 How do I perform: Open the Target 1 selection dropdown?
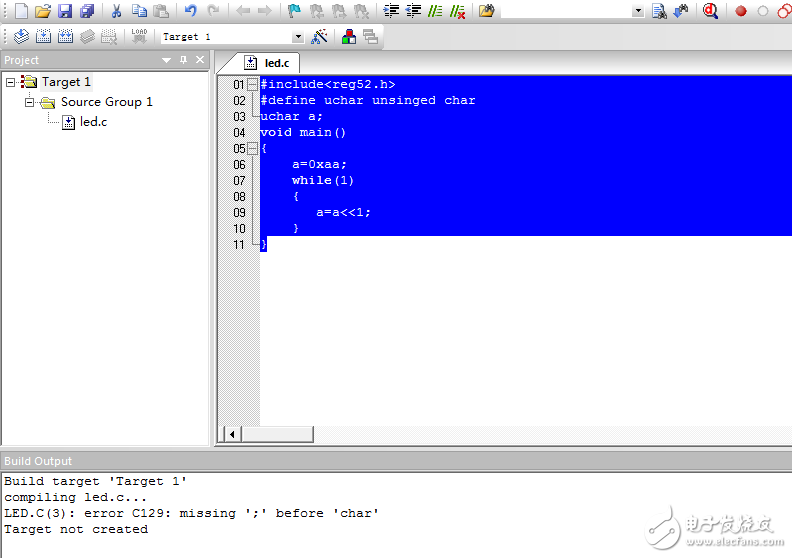(x=298, y=37)
